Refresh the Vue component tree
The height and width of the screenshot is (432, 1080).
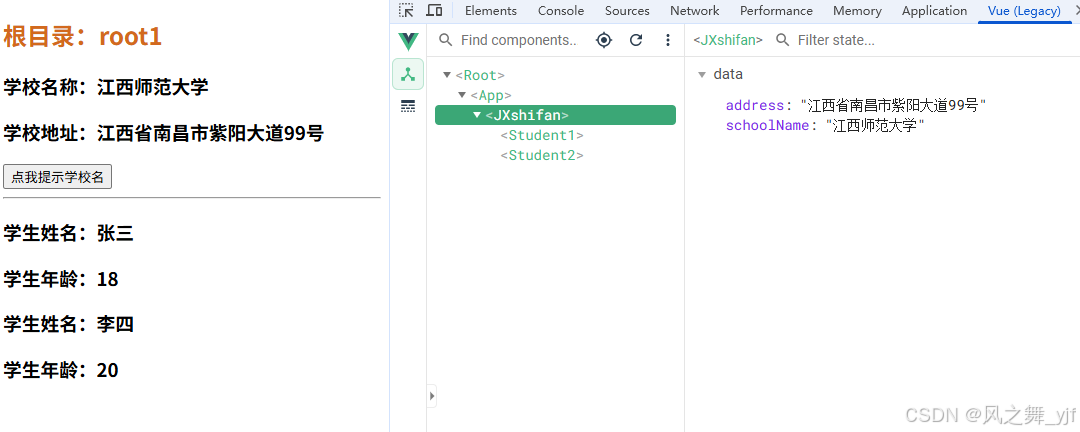636,40
